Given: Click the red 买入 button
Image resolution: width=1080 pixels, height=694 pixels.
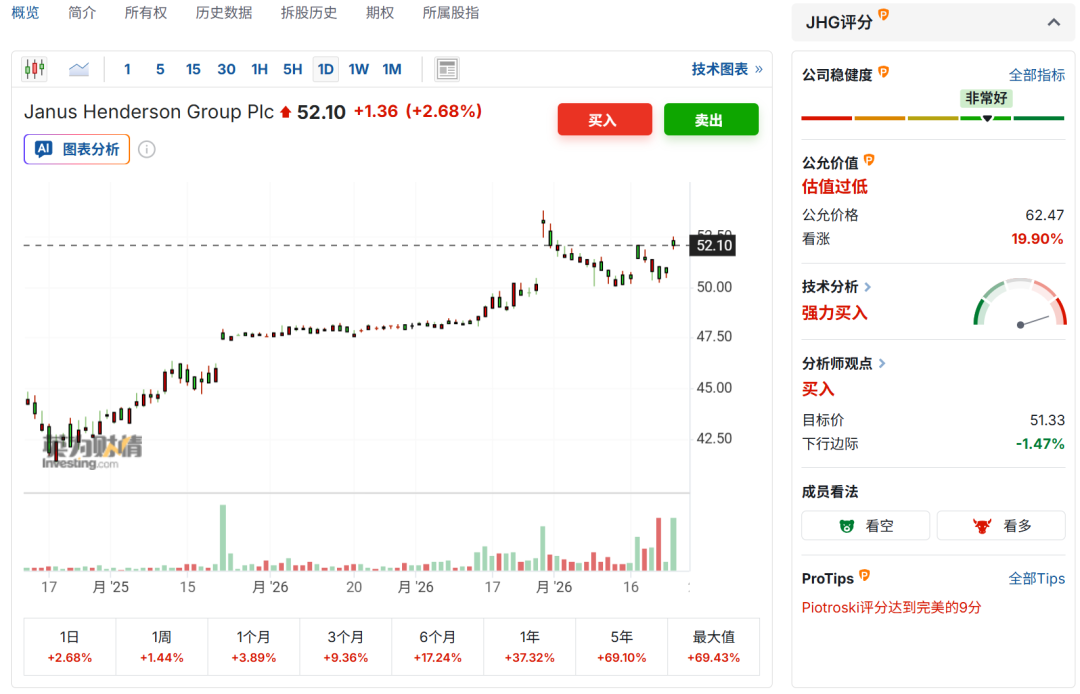Looking at the screenshot, I should 605,120.
